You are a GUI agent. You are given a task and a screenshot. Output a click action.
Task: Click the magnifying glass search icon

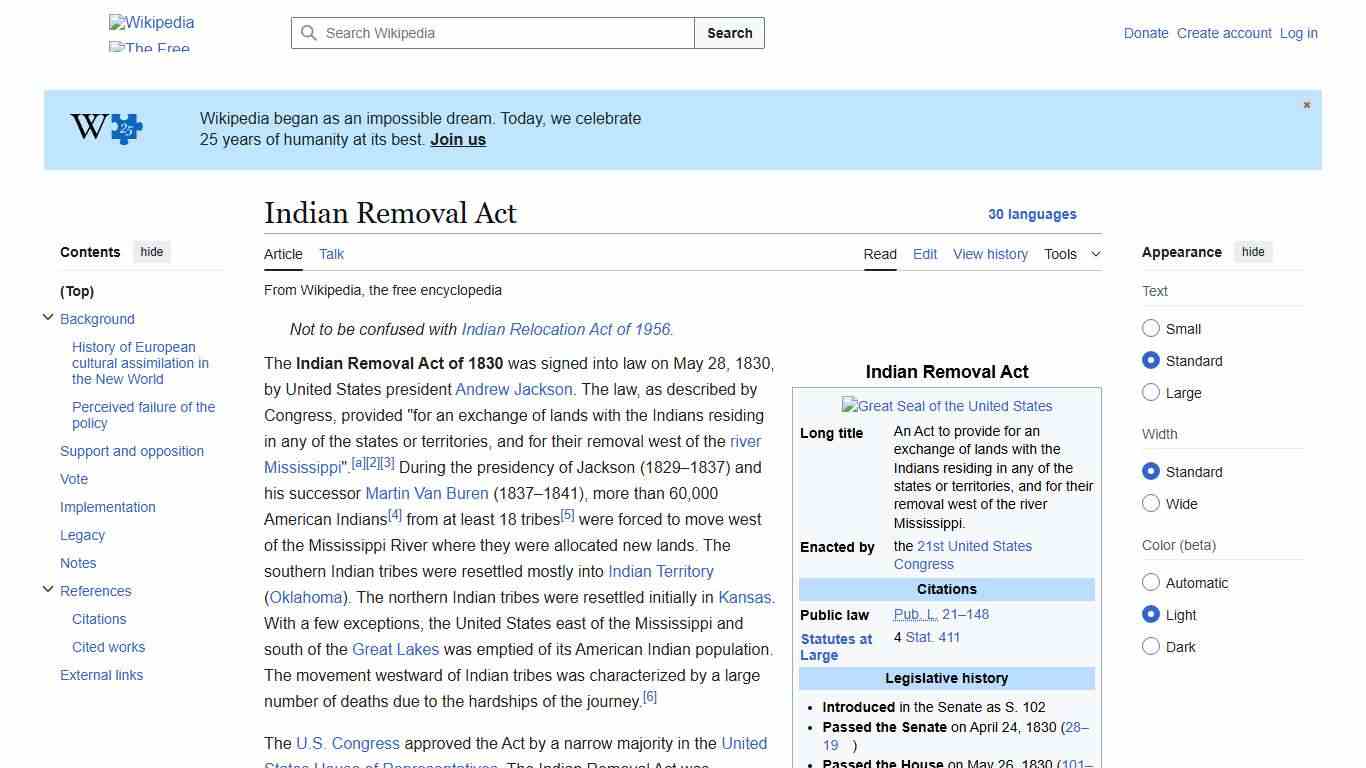(x=309, y=33)
